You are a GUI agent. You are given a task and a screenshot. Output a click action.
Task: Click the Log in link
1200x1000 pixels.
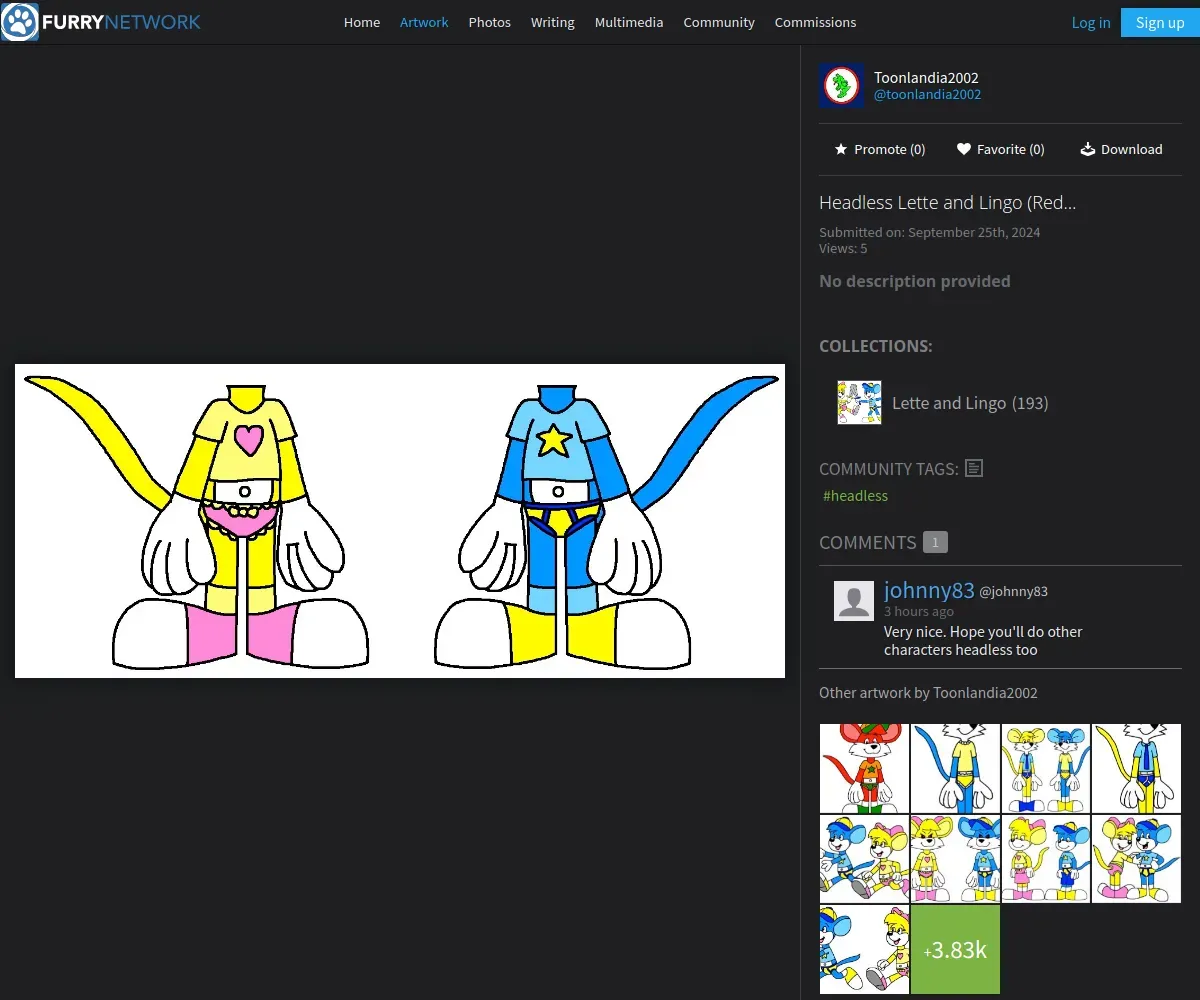click(x=1091, y=22)
